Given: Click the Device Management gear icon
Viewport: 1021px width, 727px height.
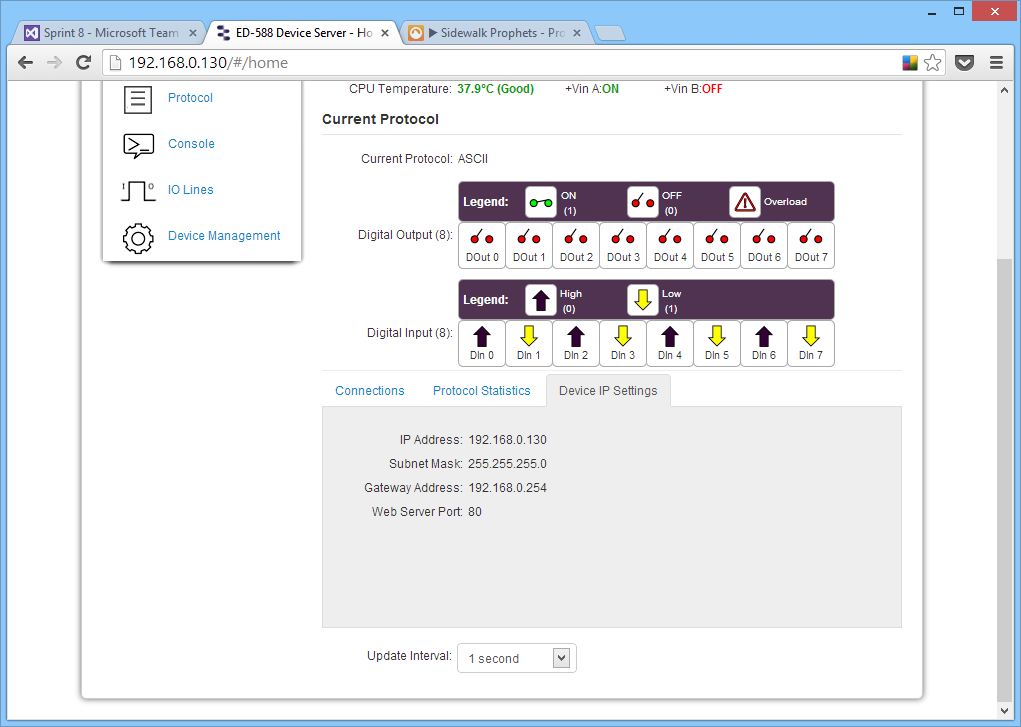Looking at the screenshot, I should tap(138, 237).
